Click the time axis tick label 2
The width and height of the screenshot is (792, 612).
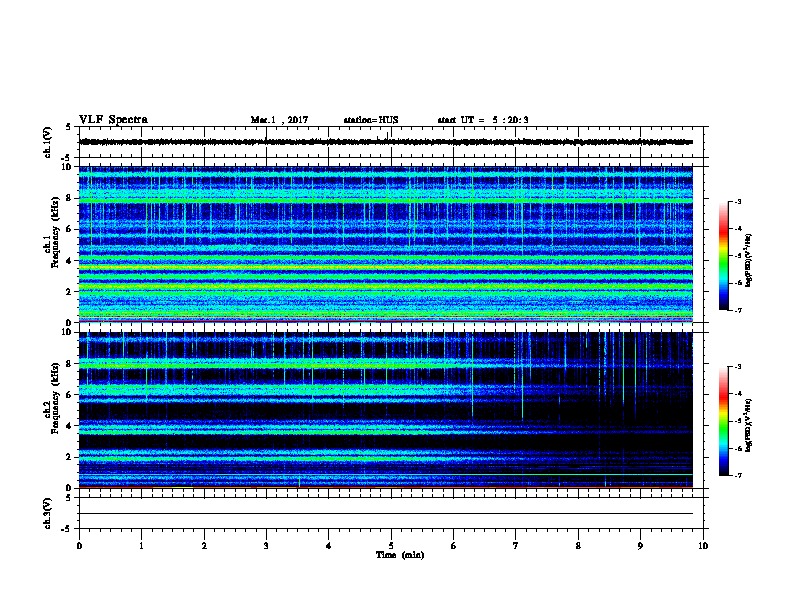pyautogui.click(x=204, y=546)
